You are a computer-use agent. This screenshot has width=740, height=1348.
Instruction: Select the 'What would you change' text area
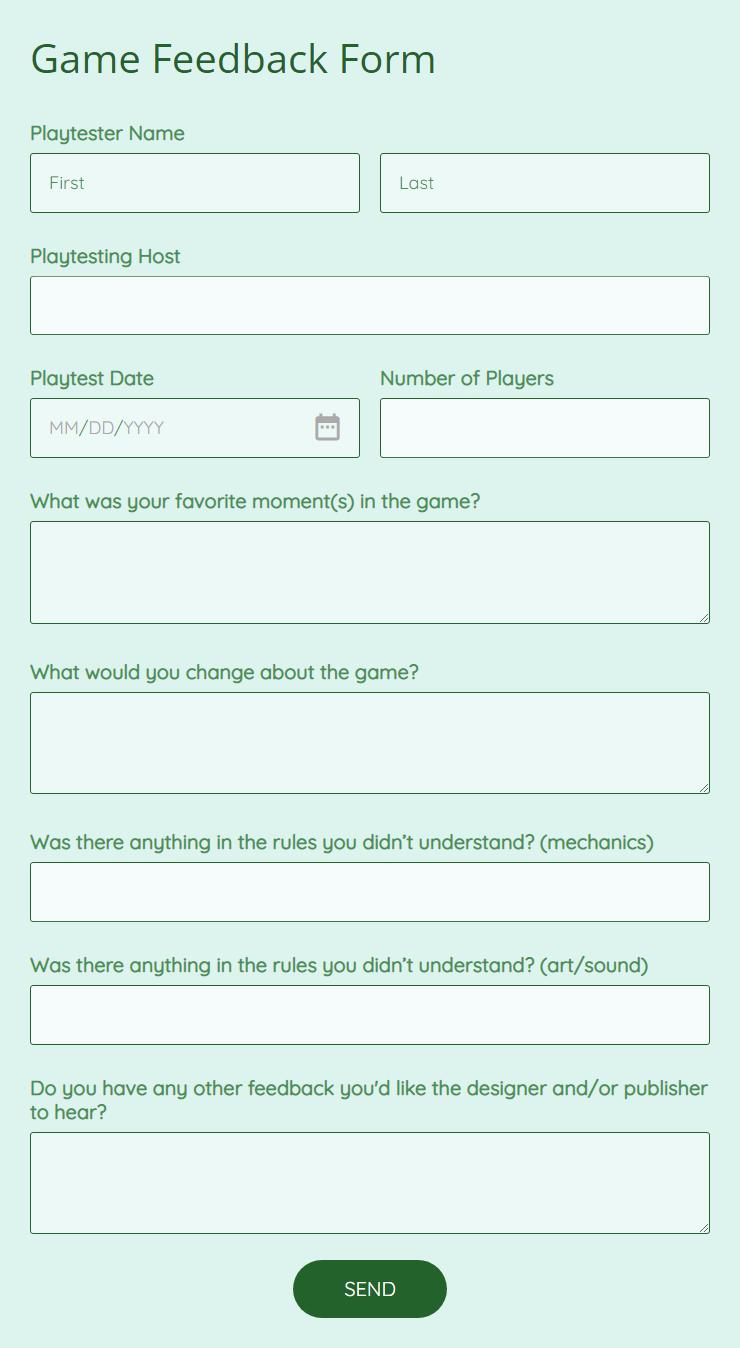[370, 743]
